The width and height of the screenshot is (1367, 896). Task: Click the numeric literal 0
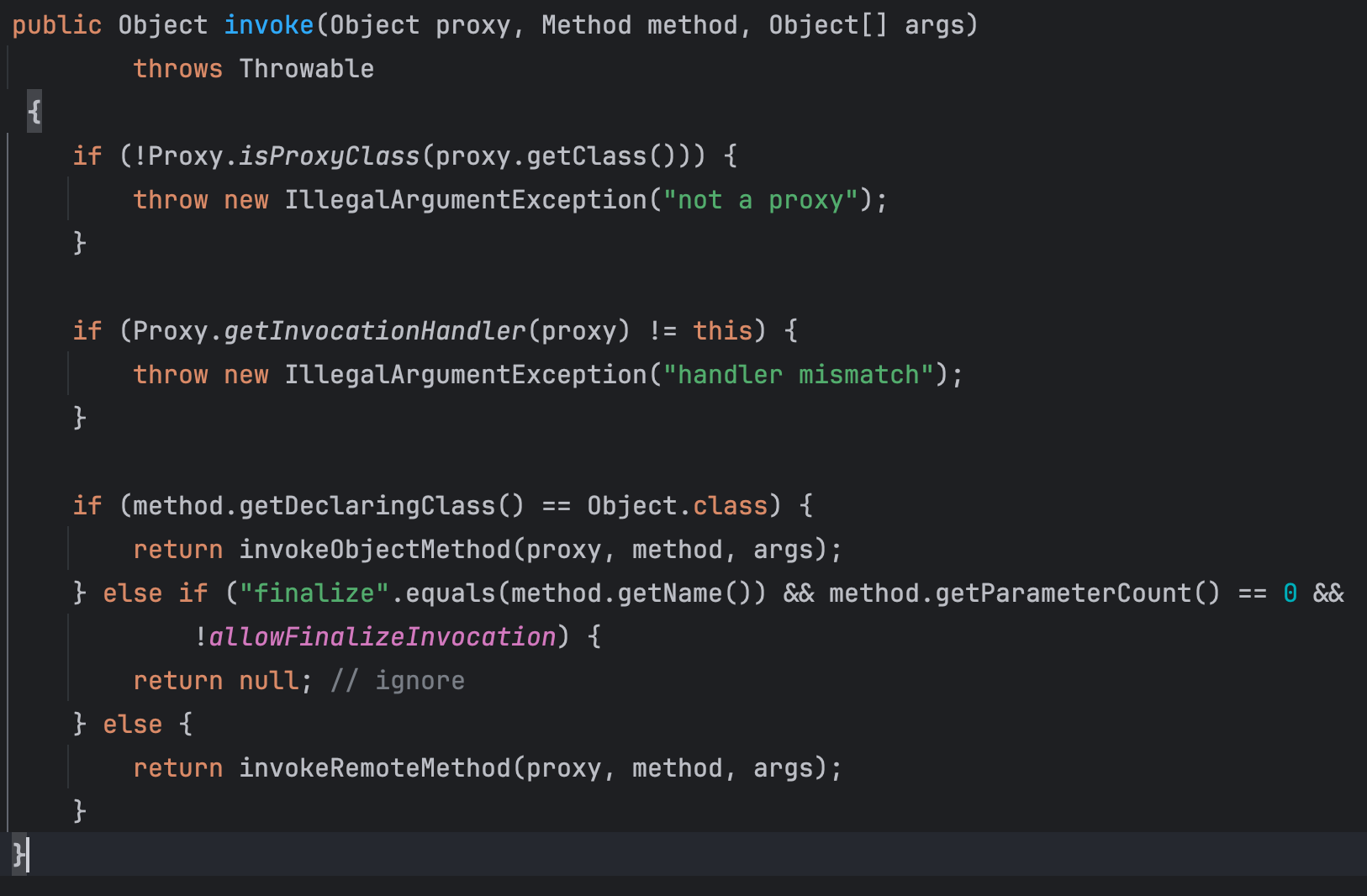[1290, 593]
